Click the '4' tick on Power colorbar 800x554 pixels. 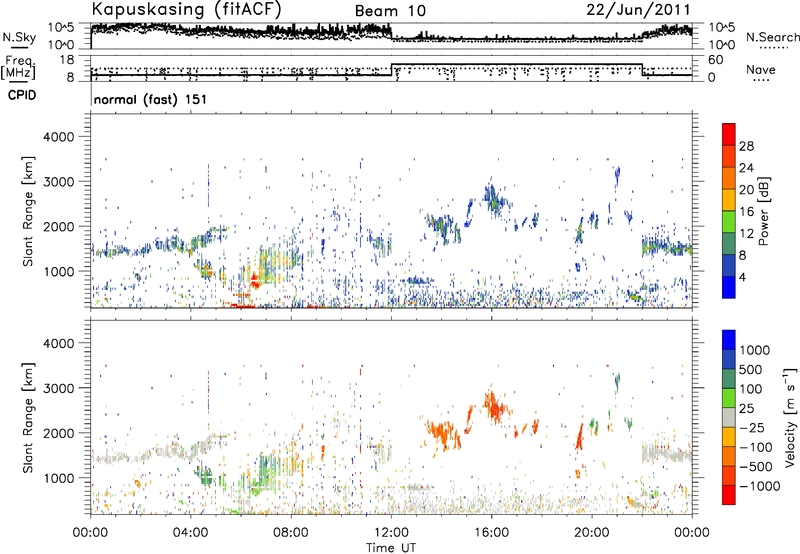pos(742,277)
